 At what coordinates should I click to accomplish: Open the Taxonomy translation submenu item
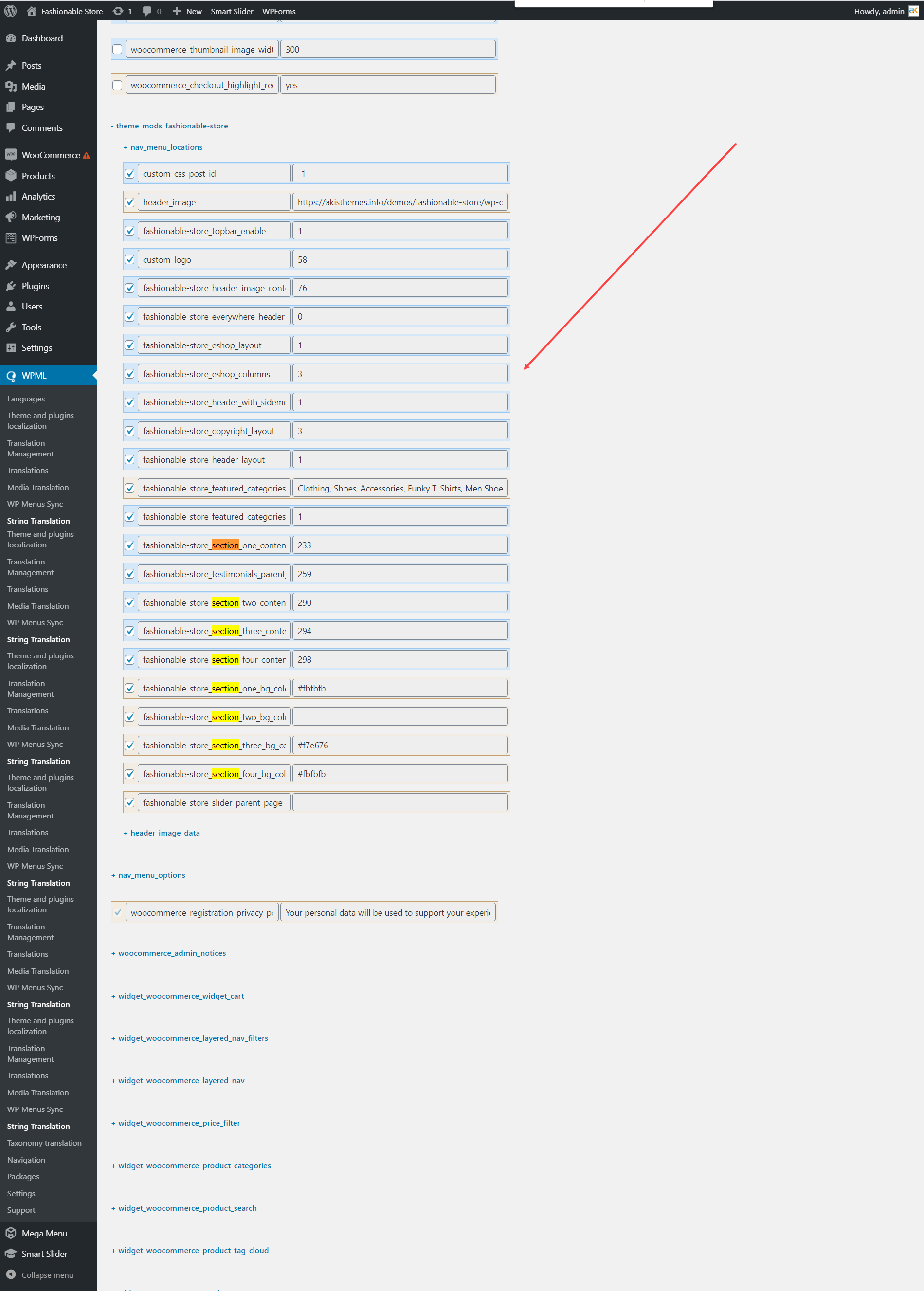point(44,1143)
